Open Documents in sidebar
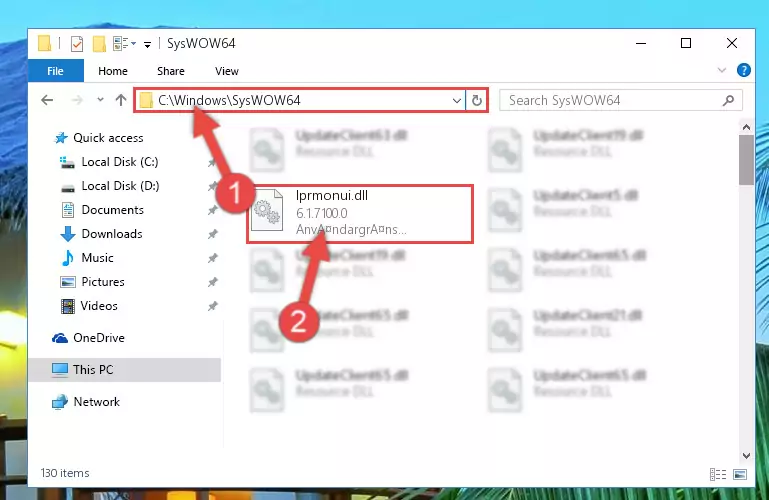Screen dimensions: 769x500 pos(112,210)
